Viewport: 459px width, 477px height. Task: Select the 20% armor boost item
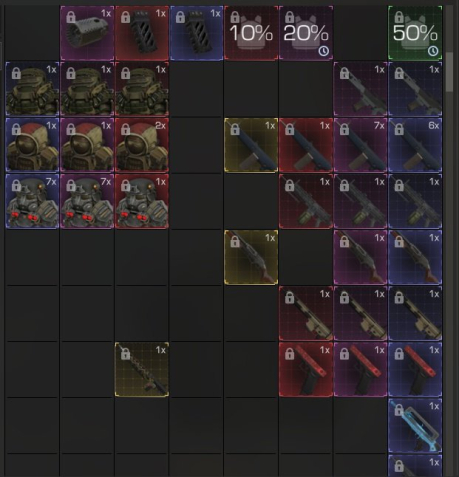(306, 33)
